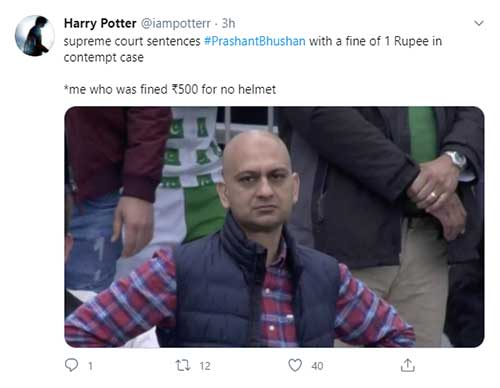Click the green flag shirt in the photo
500x388 pixels.
click(x=193, y=173)
